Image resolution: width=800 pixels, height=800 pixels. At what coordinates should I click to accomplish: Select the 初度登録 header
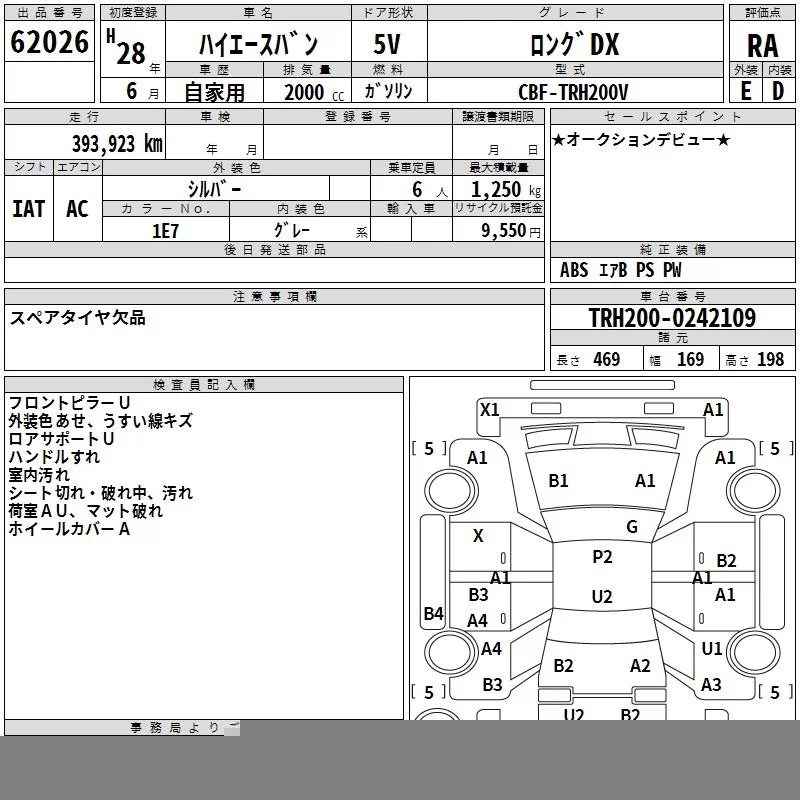[x=133, y=13]
